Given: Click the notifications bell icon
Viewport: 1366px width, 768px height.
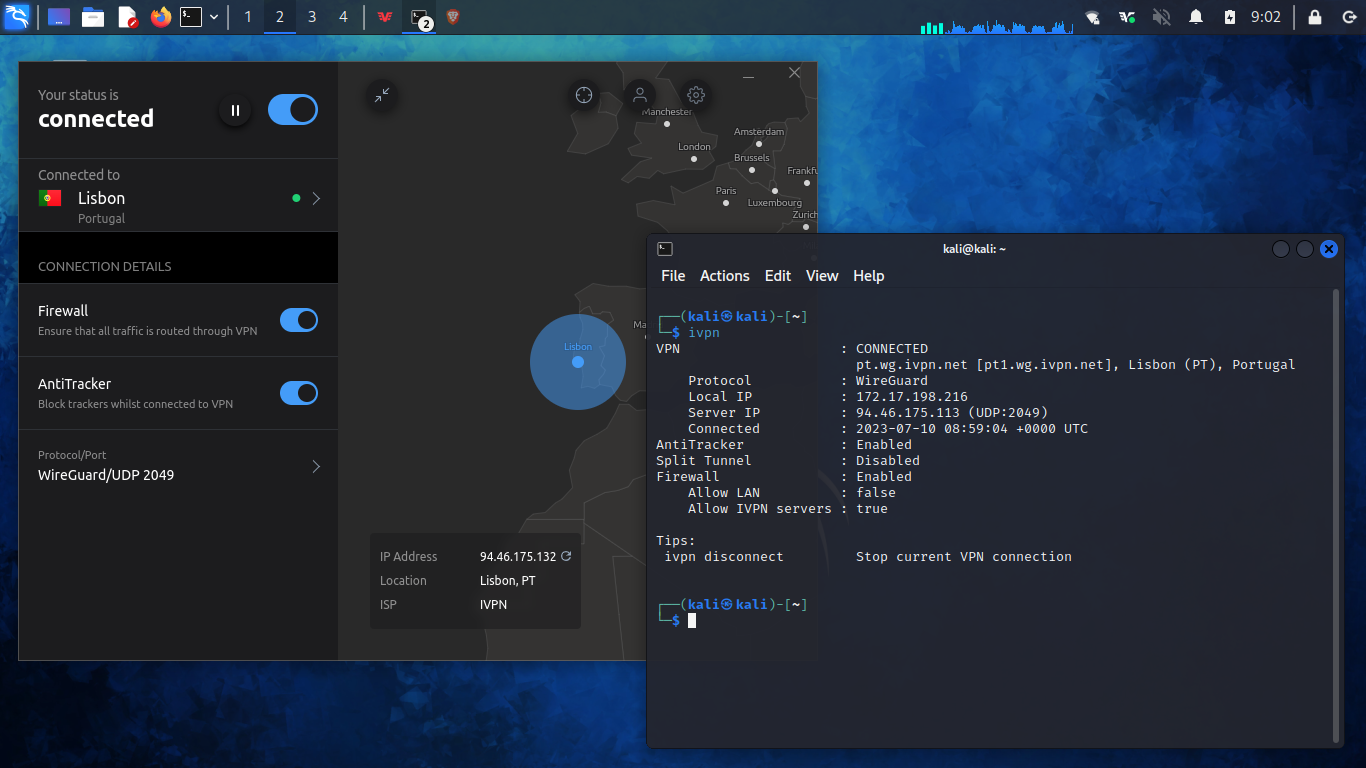Looking at the screenshot, I should click(1195, 17).
